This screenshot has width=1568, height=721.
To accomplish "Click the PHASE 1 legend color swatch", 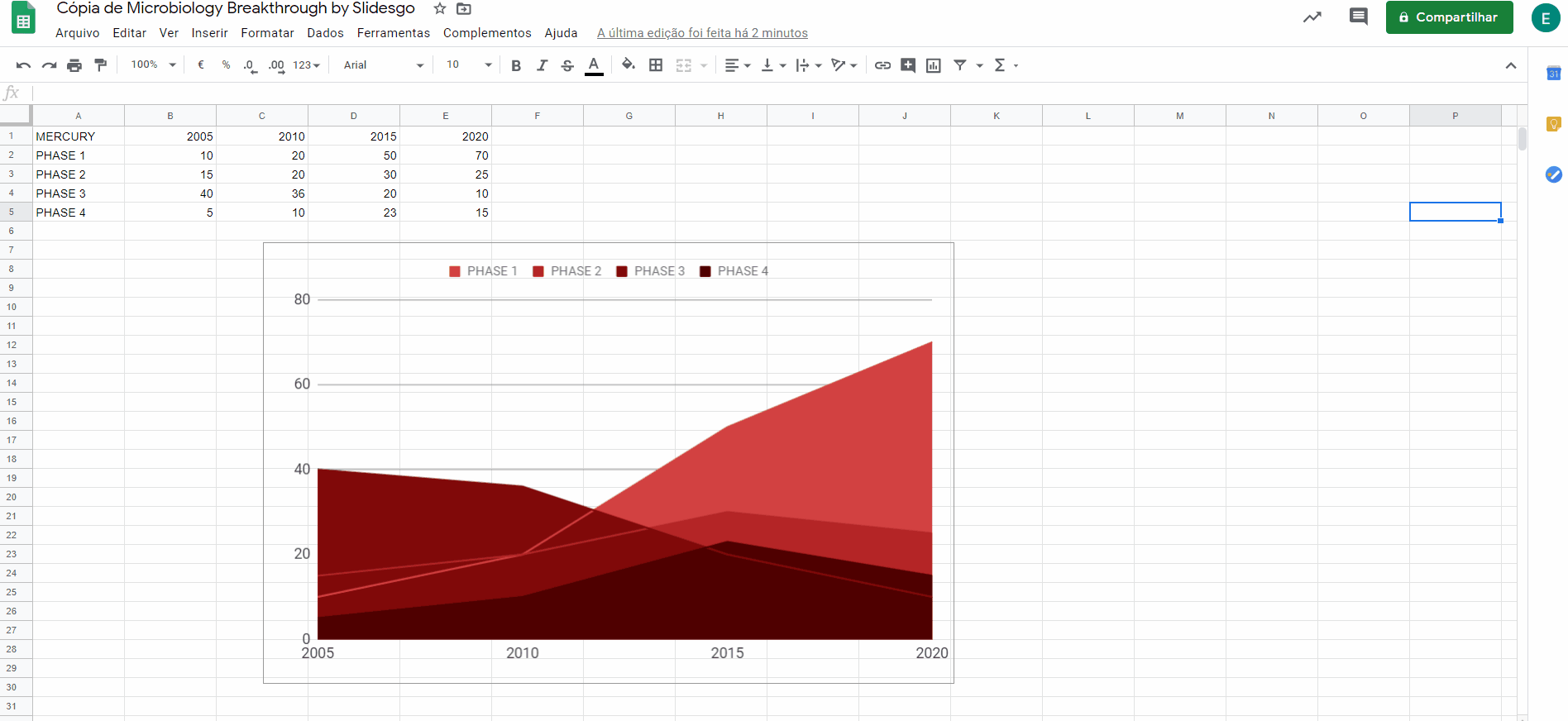I will pyautogui.click(x=455, y=271).
